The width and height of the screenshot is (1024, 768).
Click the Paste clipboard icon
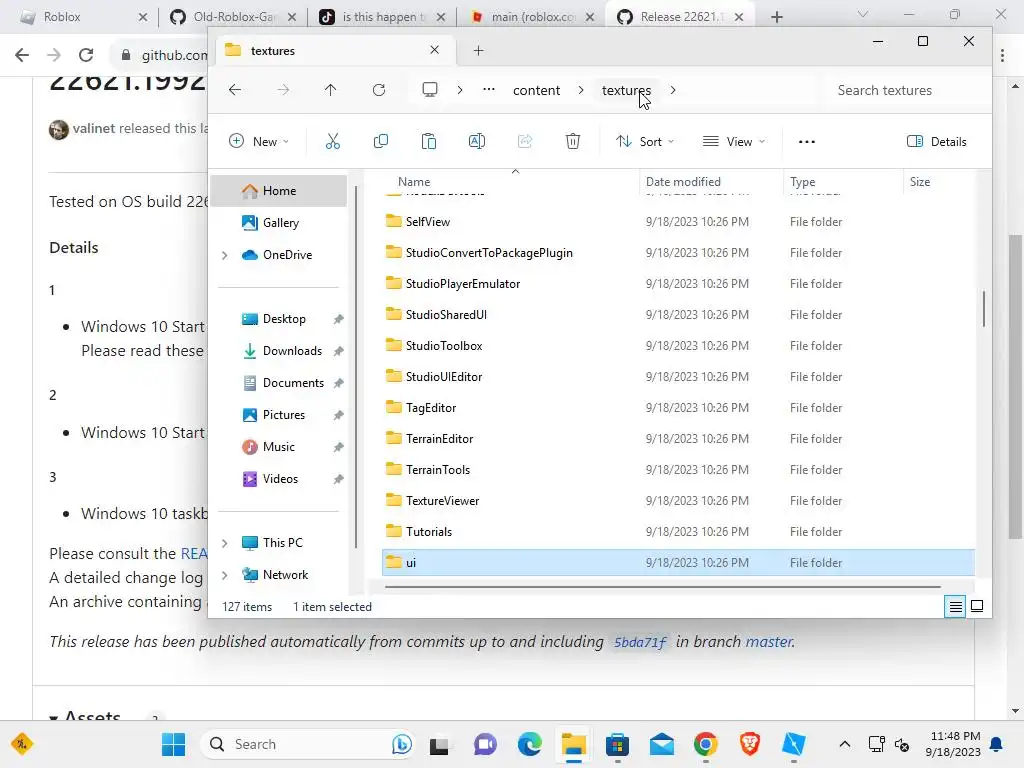pyautogui.click(x=428, y=142)
